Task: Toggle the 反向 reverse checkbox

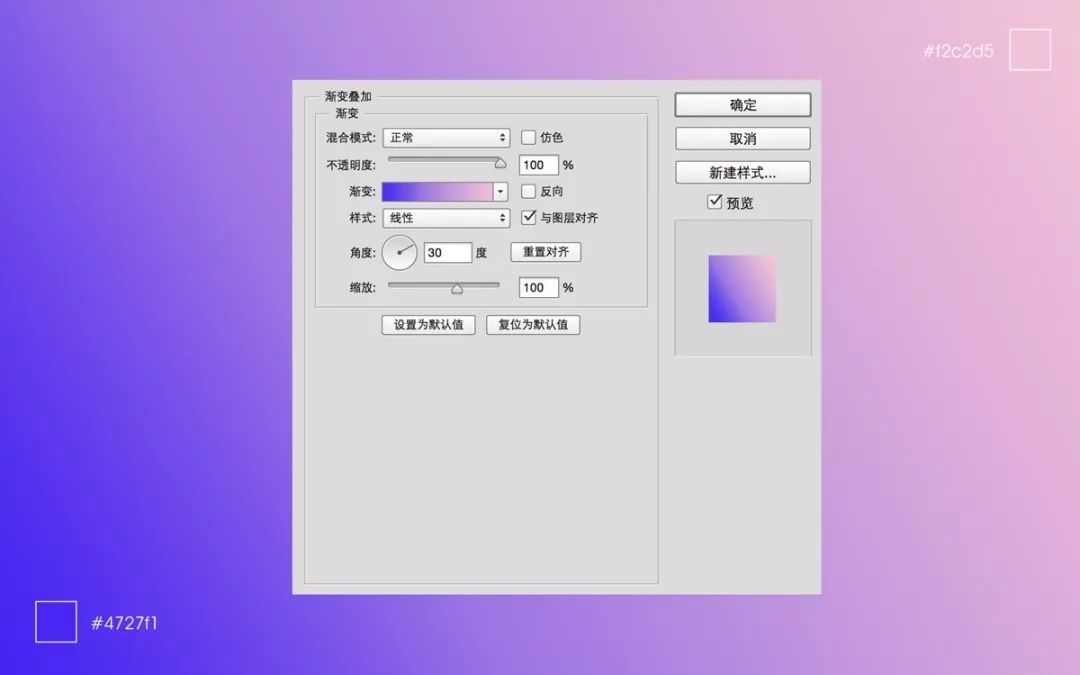Action: click(529, 191)
